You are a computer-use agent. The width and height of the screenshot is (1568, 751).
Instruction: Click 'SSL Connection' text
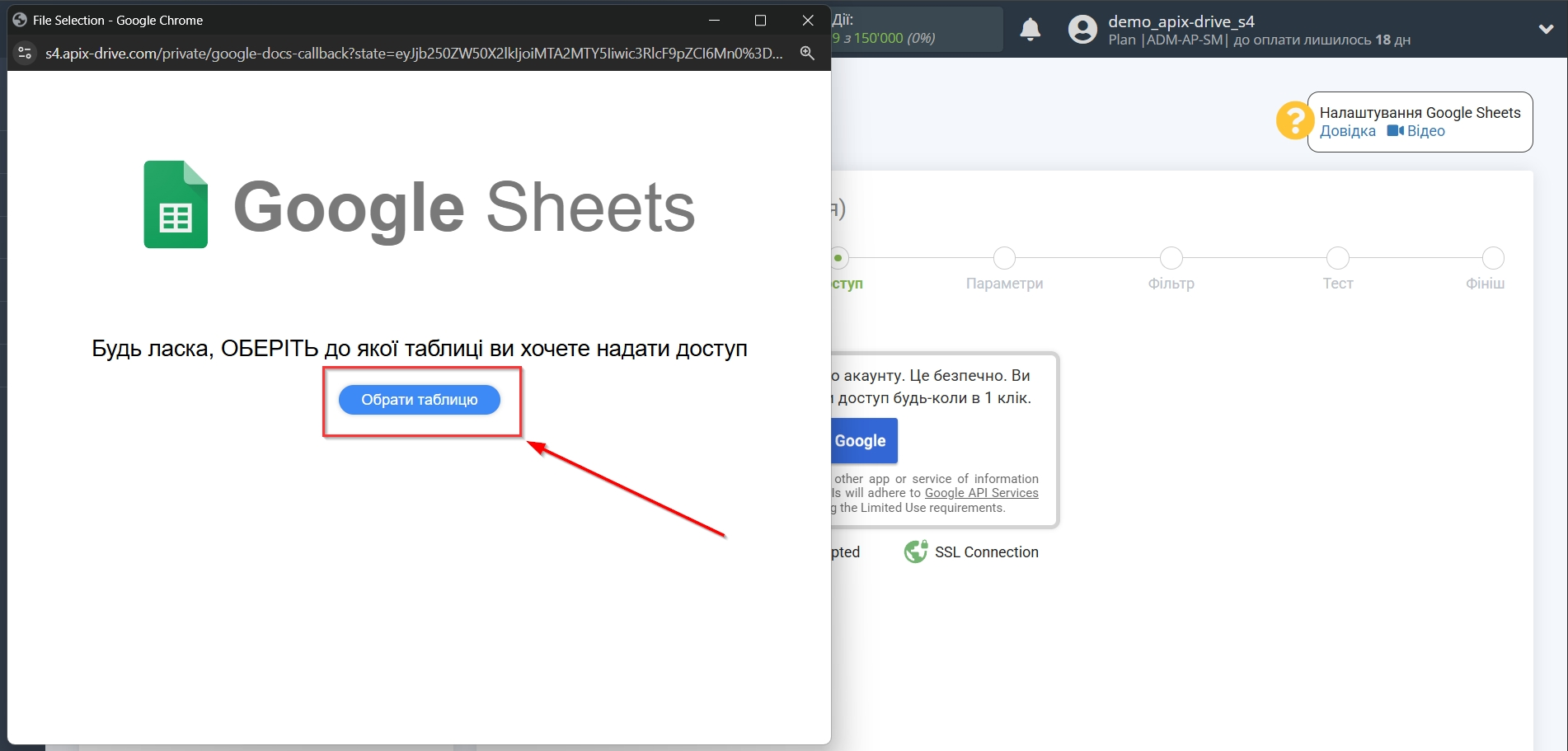986,552
